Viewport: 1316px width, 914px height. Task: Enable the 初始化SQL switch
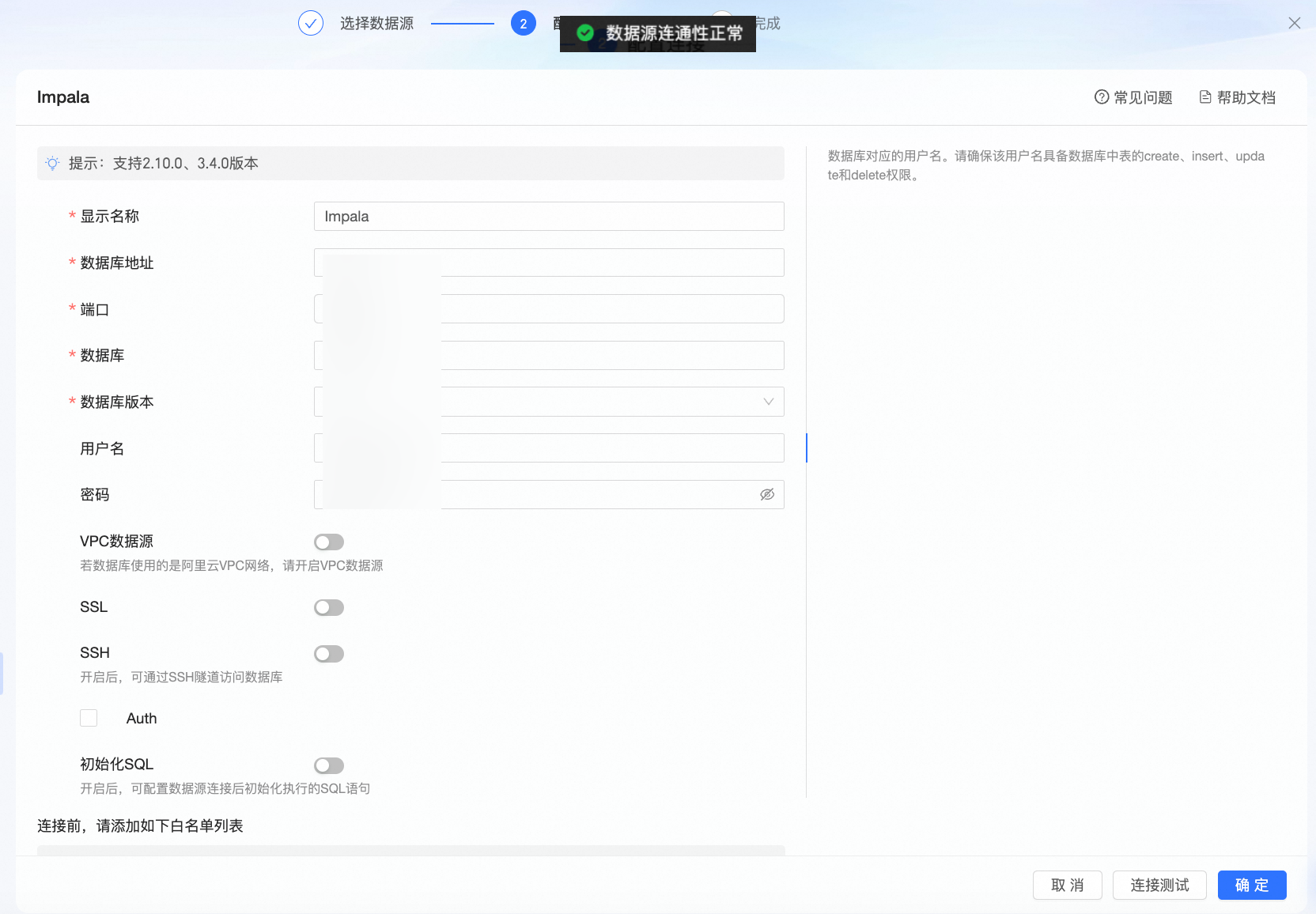coord(329,765)
